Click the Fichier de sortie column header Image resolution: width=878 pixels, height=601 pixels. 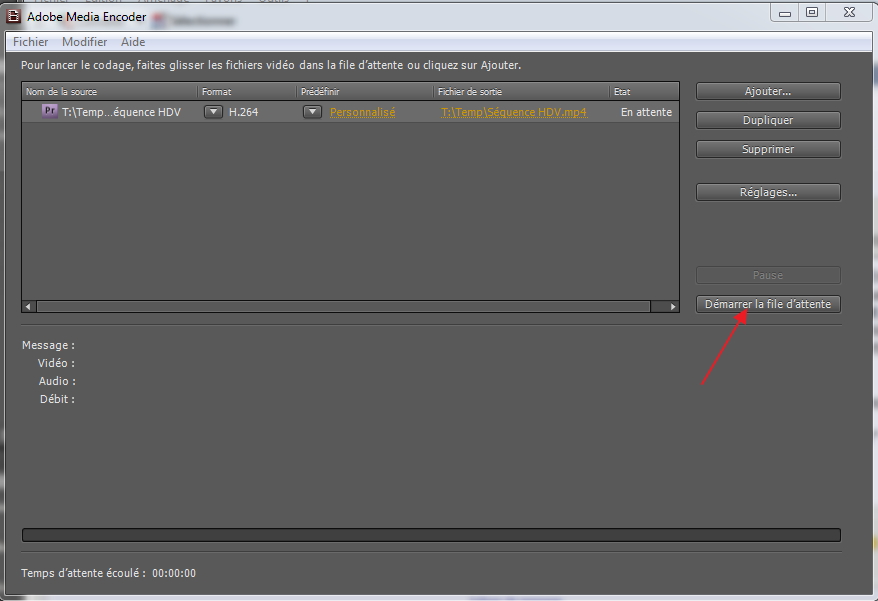click(521, 91)
